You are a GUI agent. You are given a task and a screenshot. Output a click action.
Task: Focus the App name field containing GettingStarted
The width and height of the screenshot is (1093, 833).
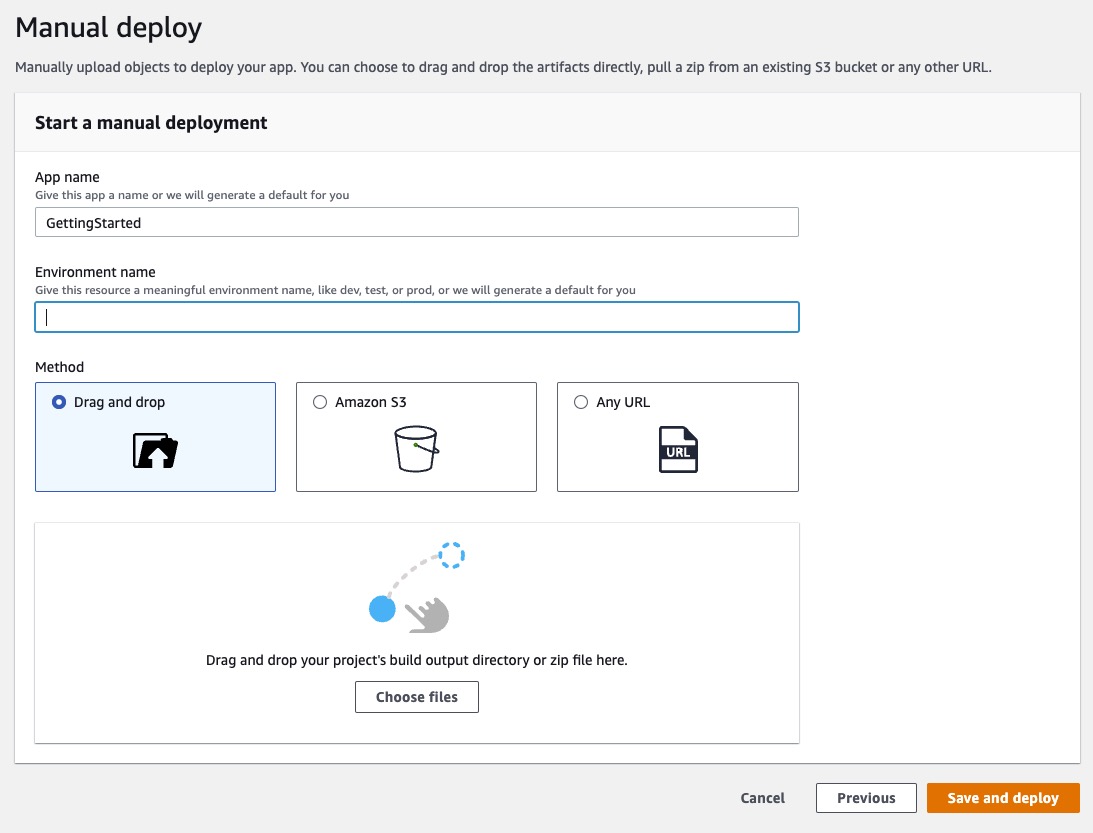tap(416, 222)
